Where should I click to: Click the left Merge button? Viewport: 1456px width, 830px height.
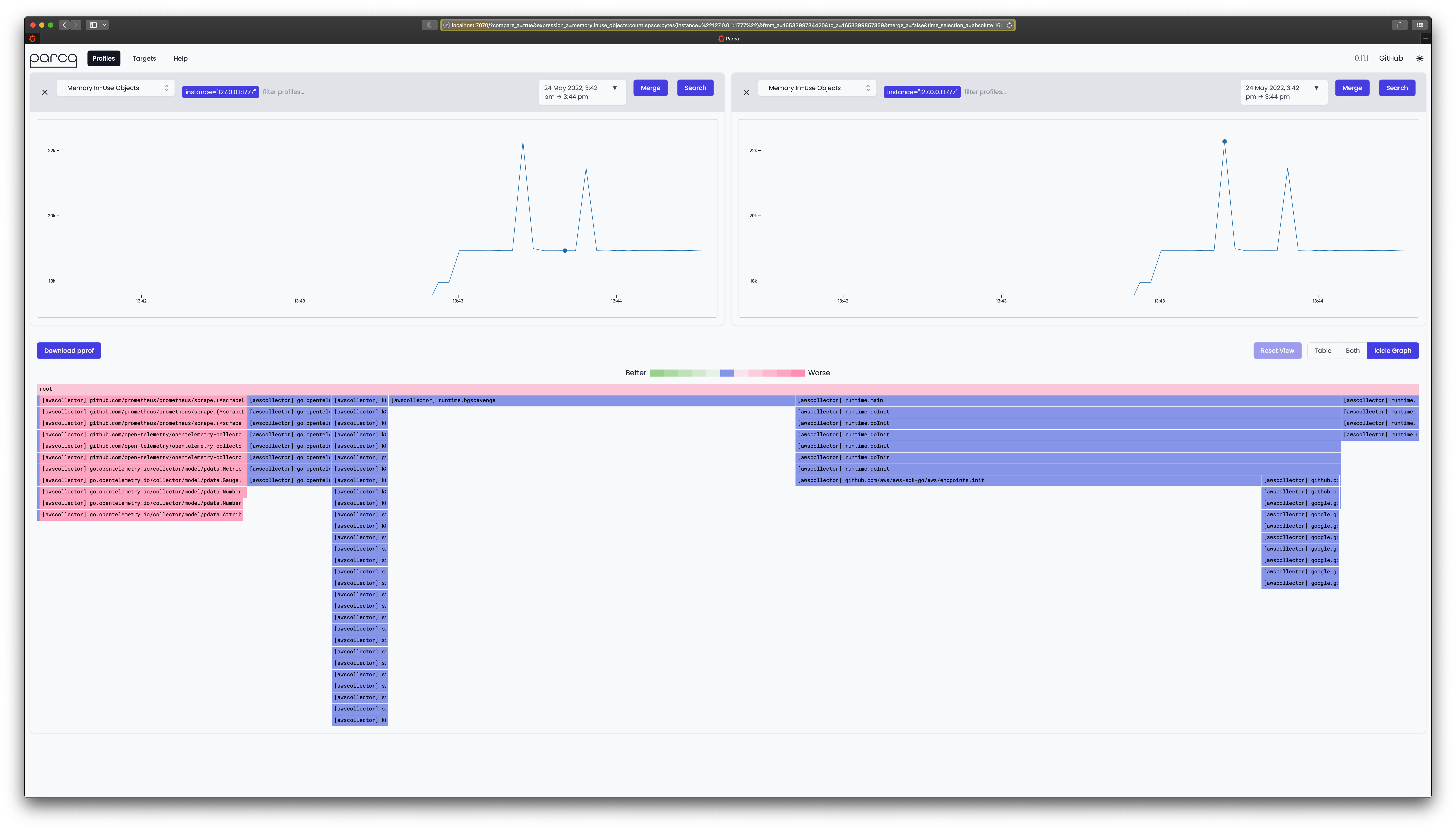(650, 88)
